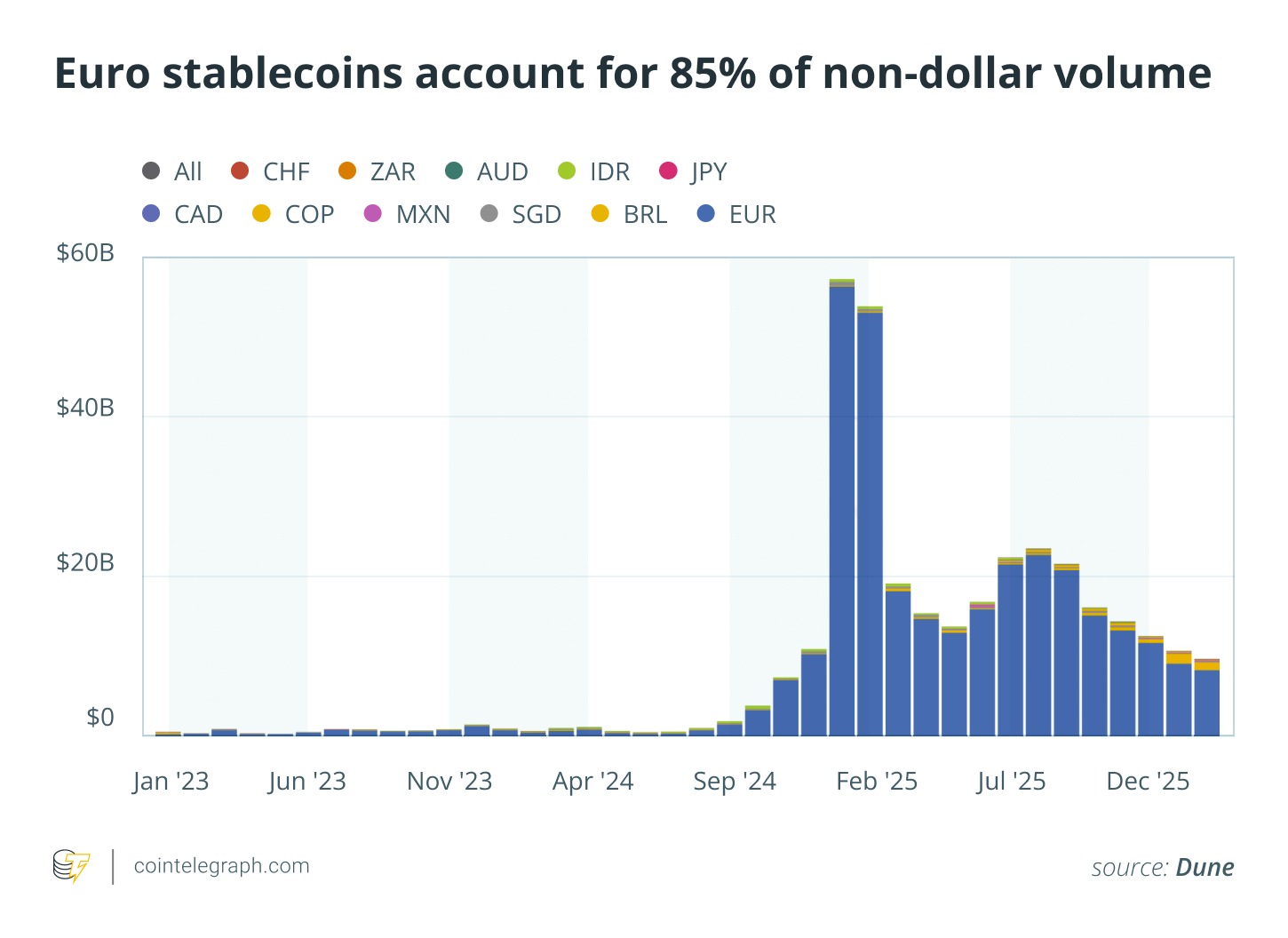Toggle MXN series in the legend

373,214
